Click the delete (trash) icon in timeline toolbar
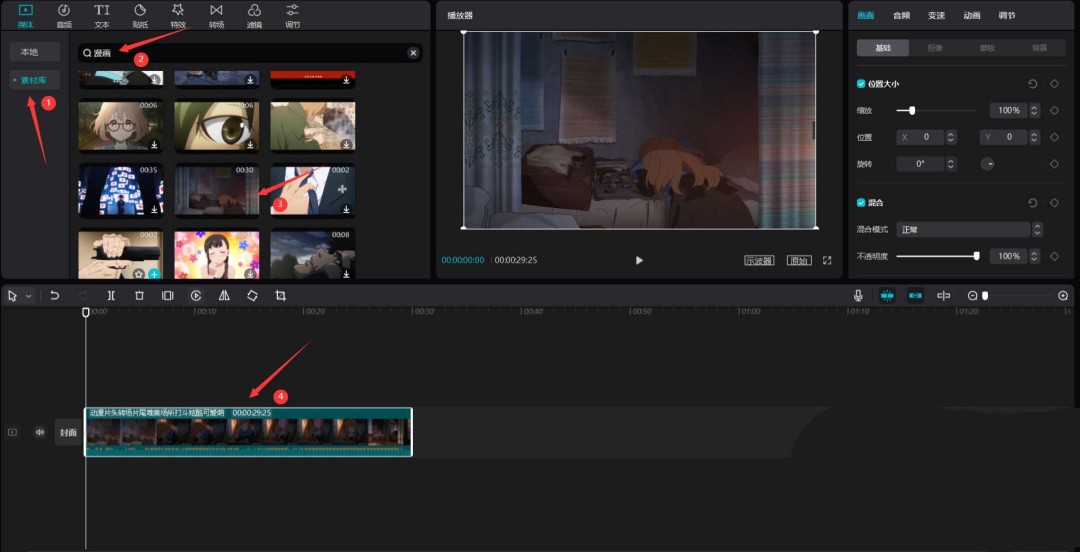Image resolution: width=1080 pixels, height=552 pixels. (x=139, y=296)
